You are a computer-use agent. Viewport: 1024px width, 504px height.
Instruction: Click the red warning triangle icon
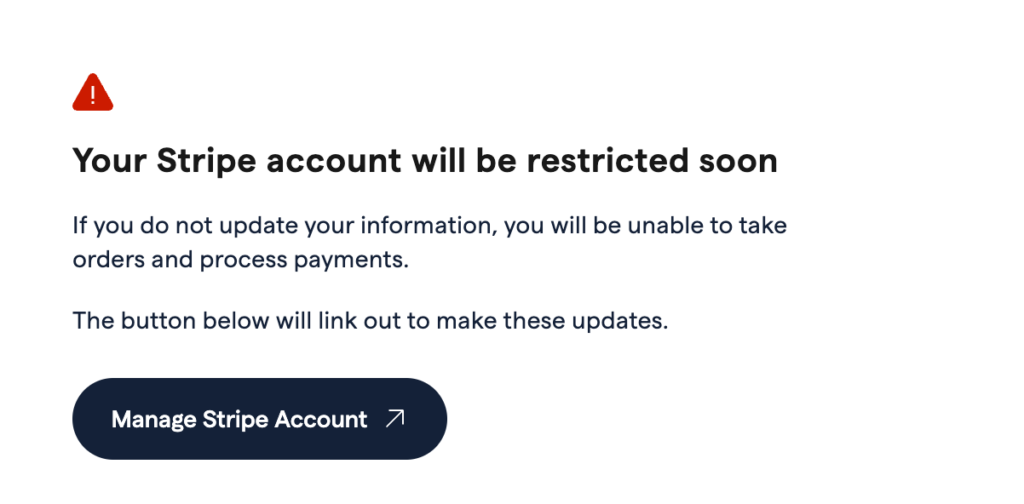tap(93, 94)
